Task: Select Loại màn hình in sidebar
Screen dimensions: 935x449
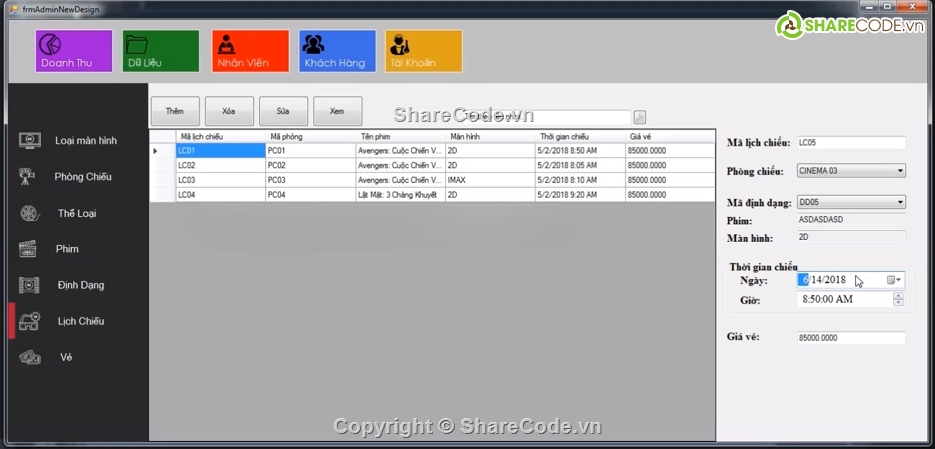Action: tap(86, 141)
